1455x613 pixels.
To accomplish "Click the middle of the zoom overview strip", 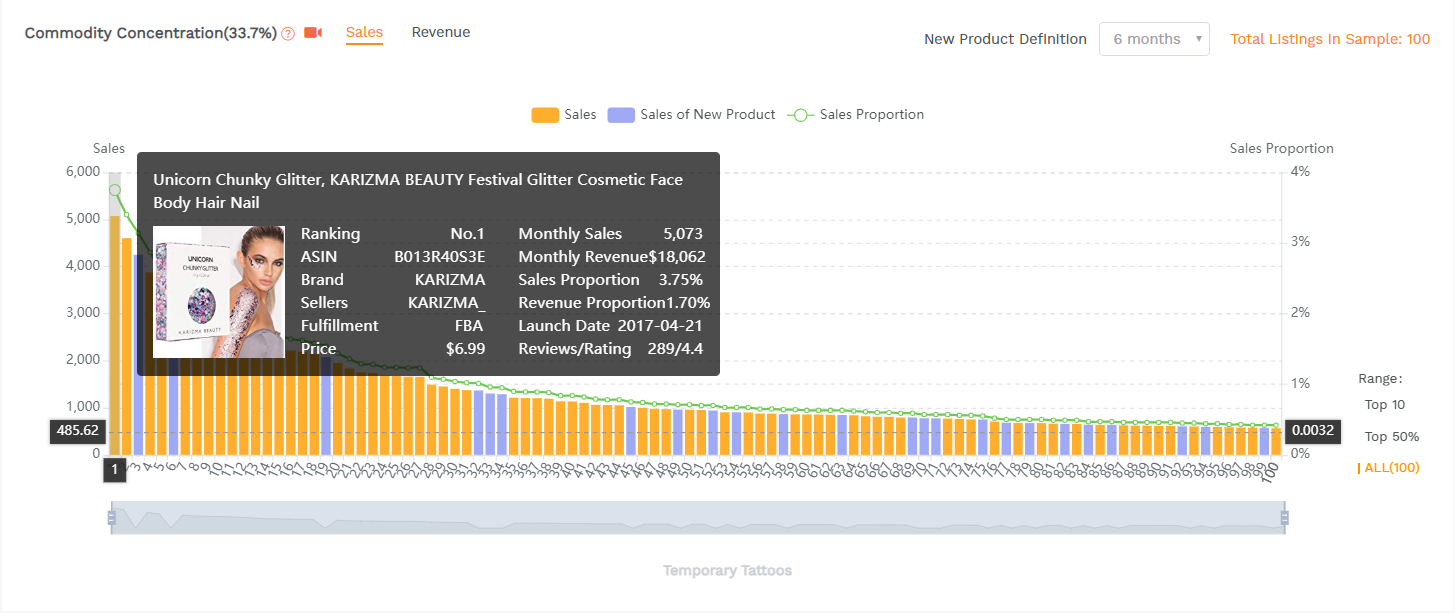I will [x=697, y=517].
